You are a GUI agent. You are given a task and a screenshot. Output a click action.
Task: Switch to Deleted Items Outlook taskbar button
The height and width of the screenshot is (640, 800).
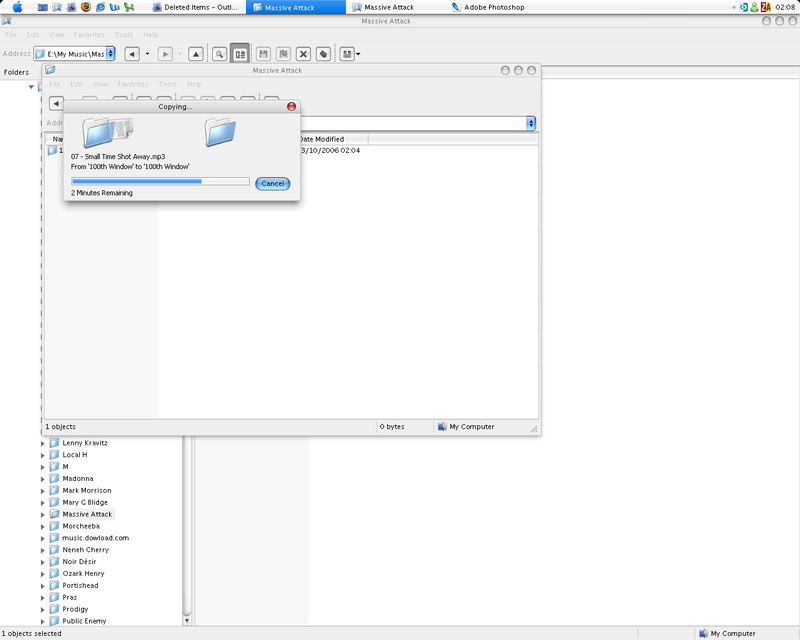196,7
